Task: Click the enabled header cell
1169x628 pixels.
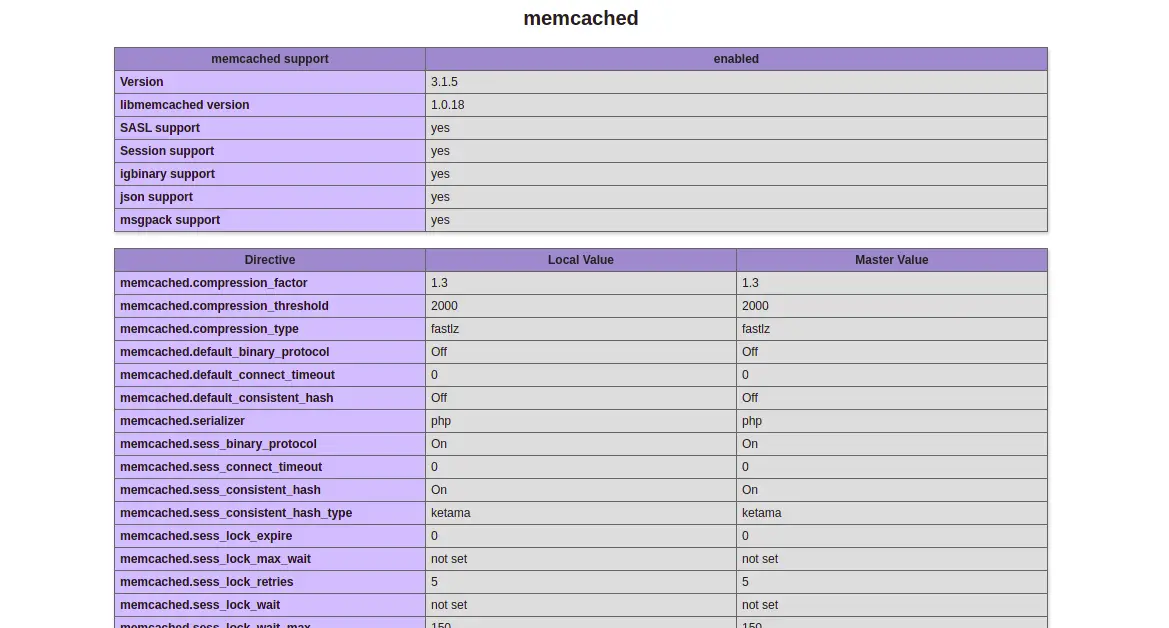Action: point(736,59)
